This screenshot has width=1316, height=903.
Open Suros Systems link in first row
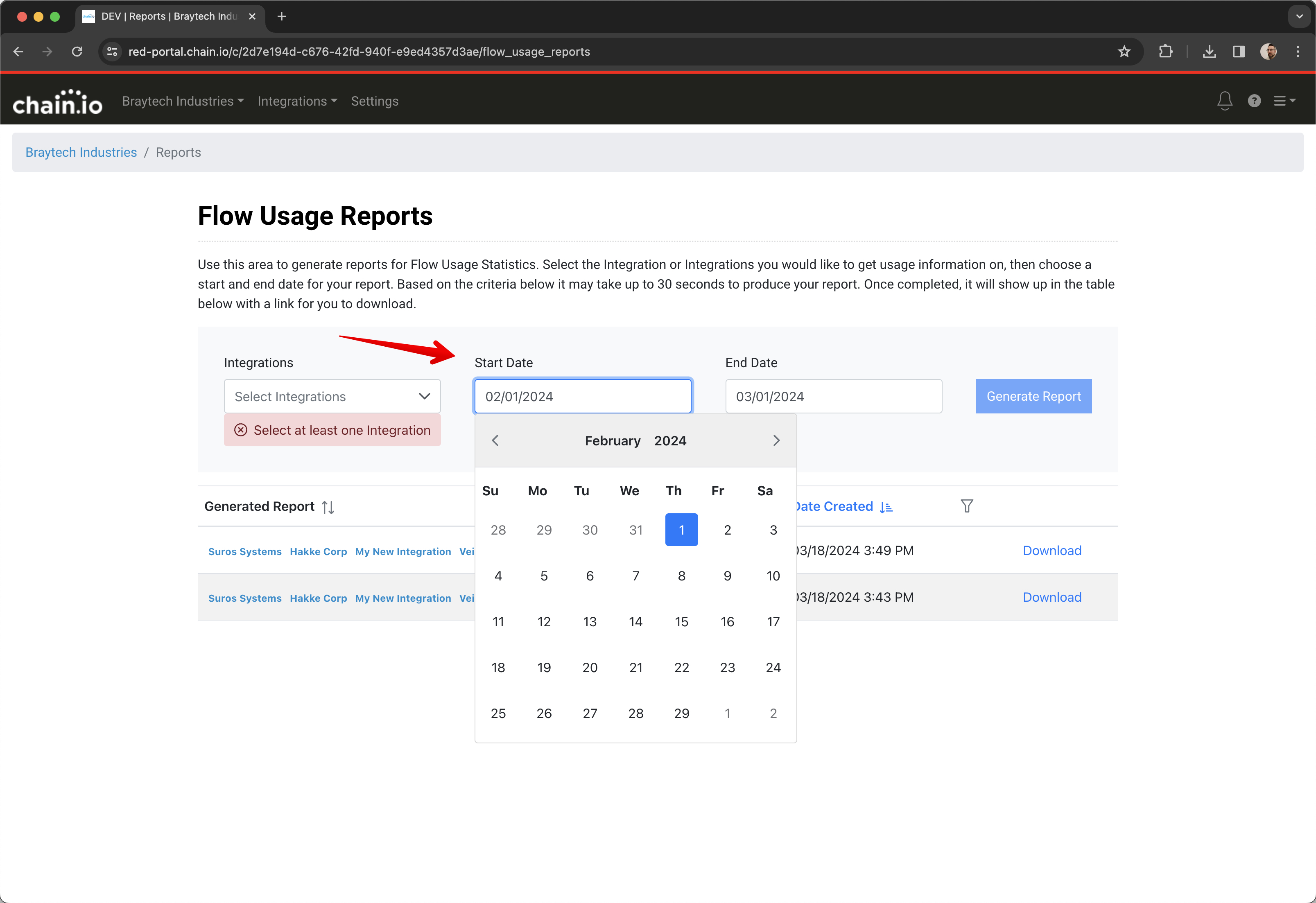244,551
